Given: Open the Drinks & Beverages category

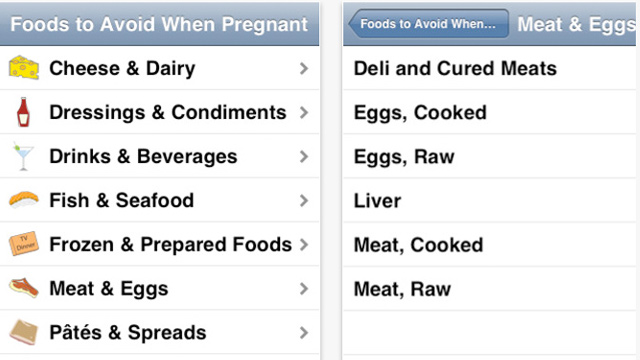Looking at the screenshot, I should coord(160,157).
